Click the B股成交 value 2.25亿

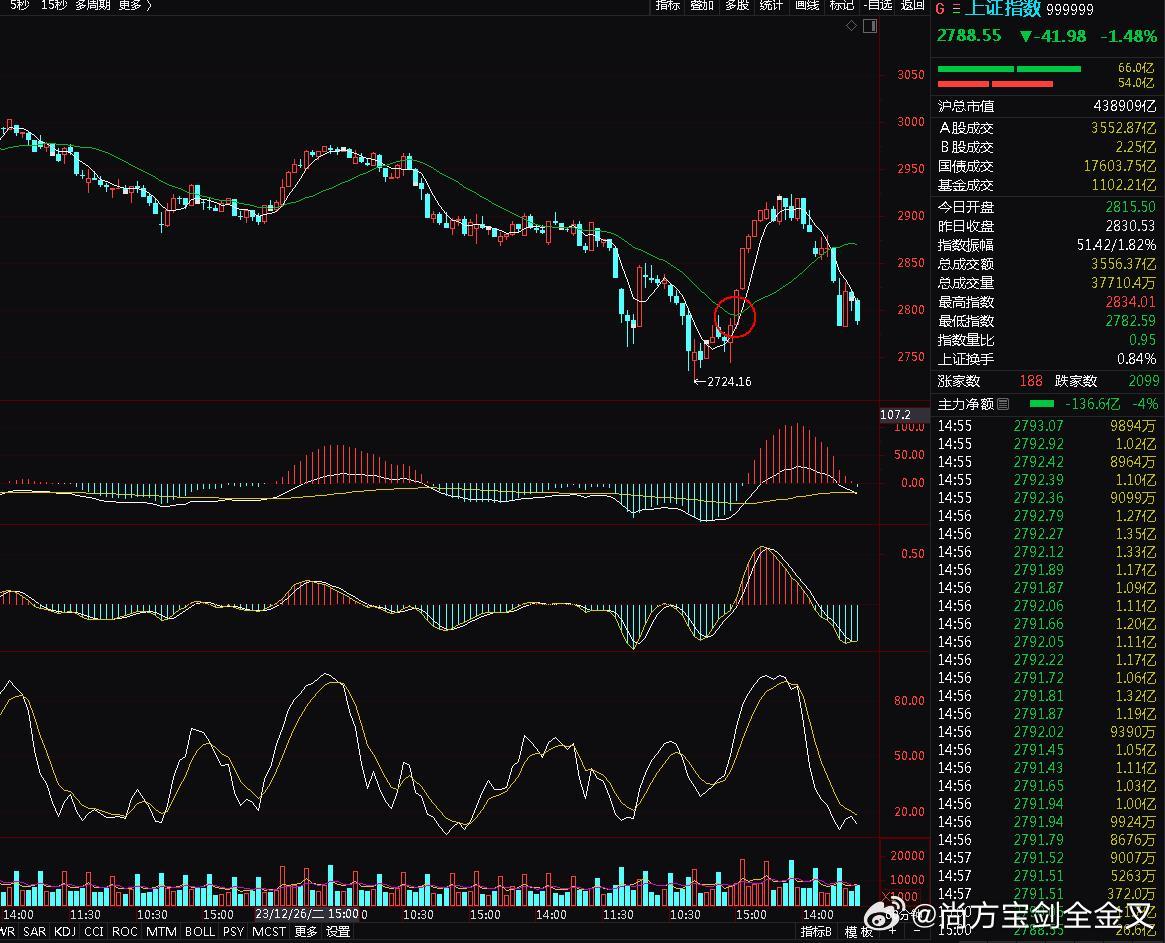1135,147
